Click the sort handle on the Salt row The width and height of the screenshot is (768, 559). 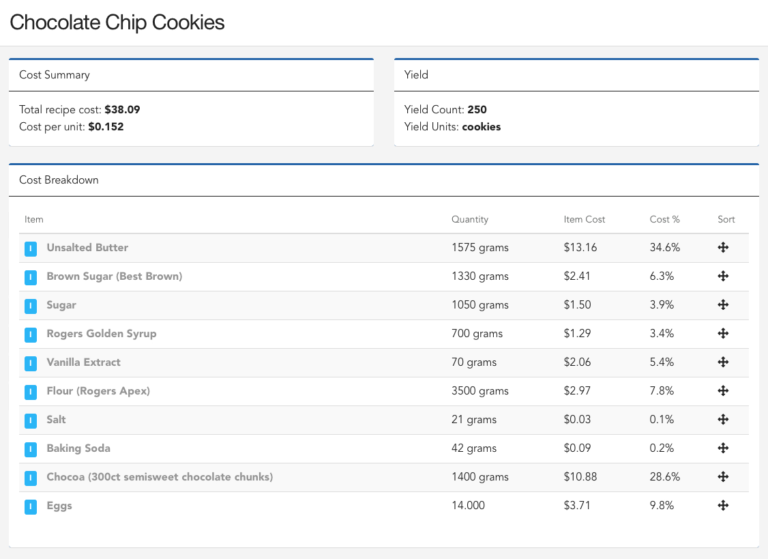pos(723,420)
